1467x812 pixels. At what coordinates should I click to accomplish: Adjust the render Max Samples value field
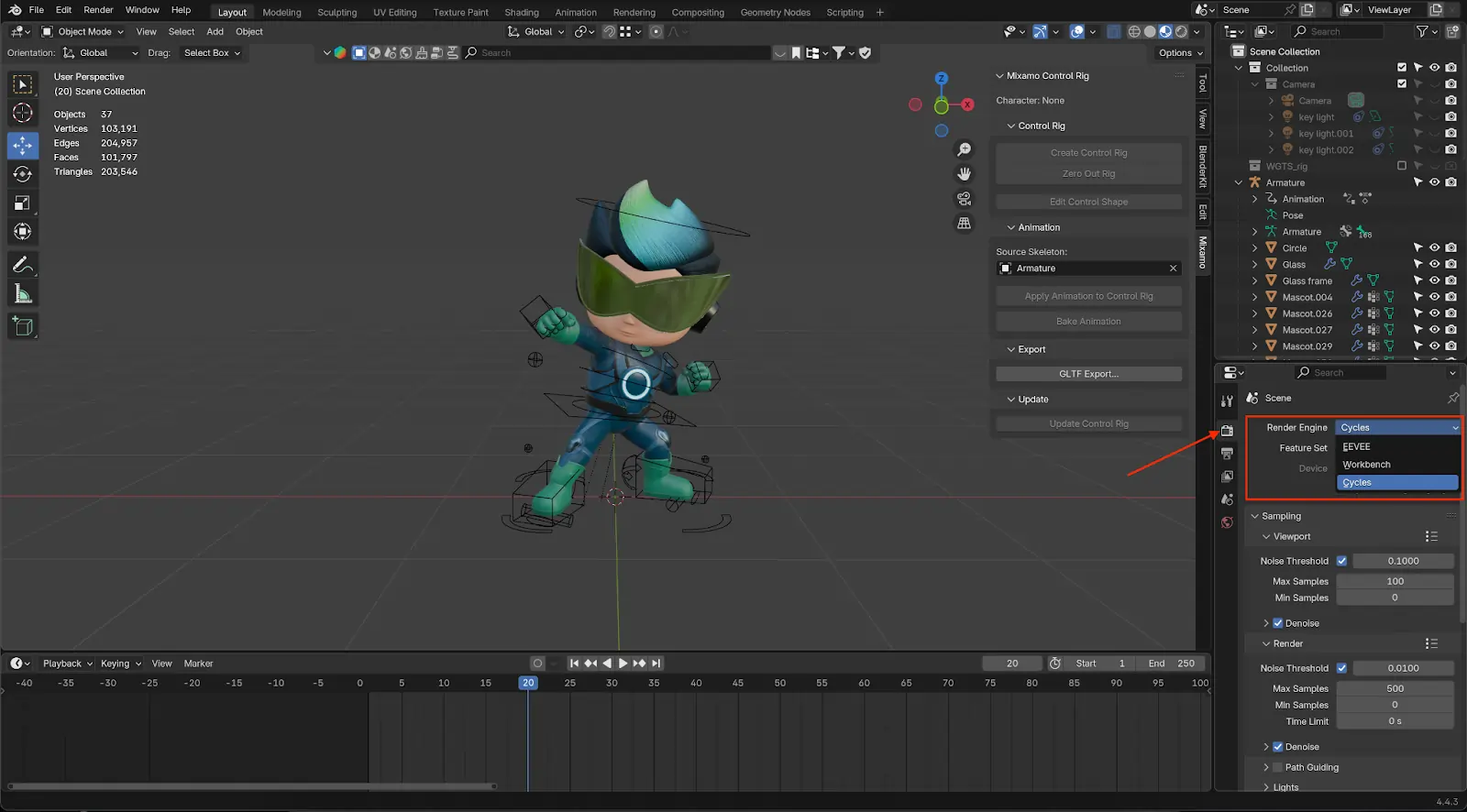(x=1395, y=688)
